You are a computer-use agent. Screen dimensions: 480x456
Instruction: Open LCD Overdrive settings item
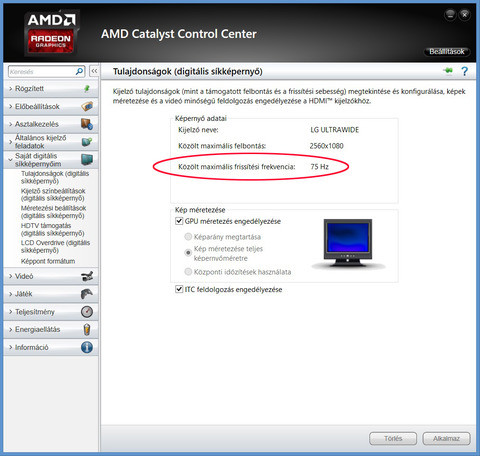pyautogui.click(x=55, y=246)
